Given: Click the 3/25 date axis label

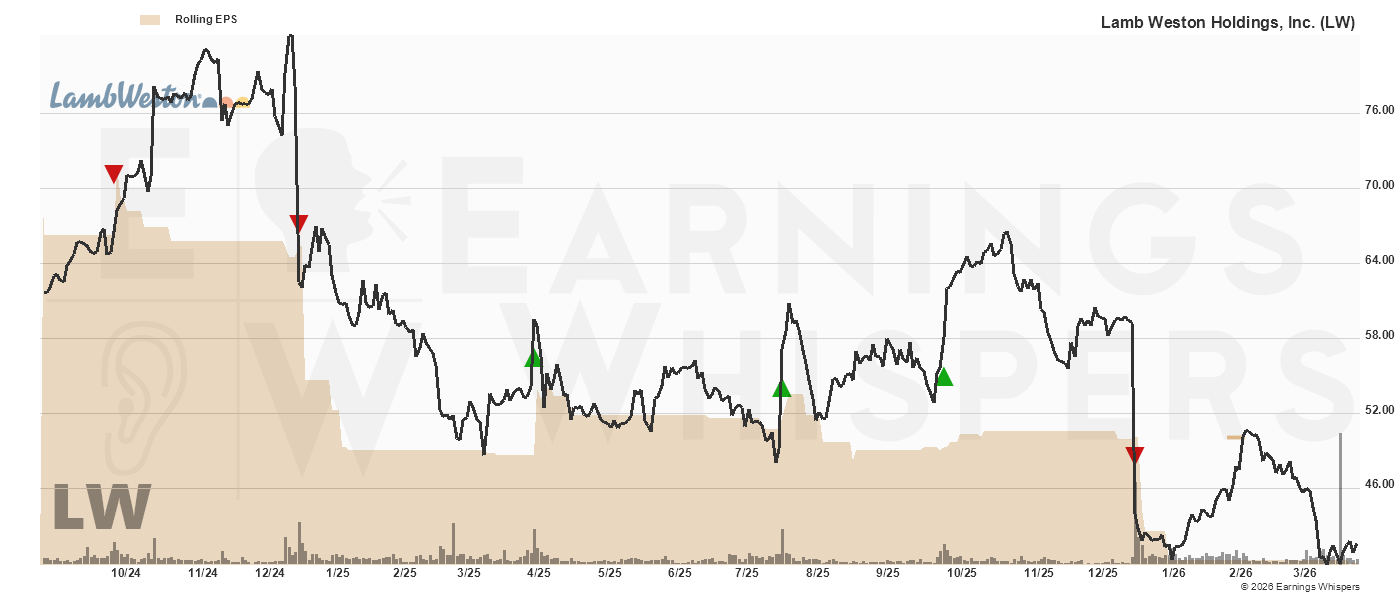Looking at the screenshot, I should tap(469, 573).
